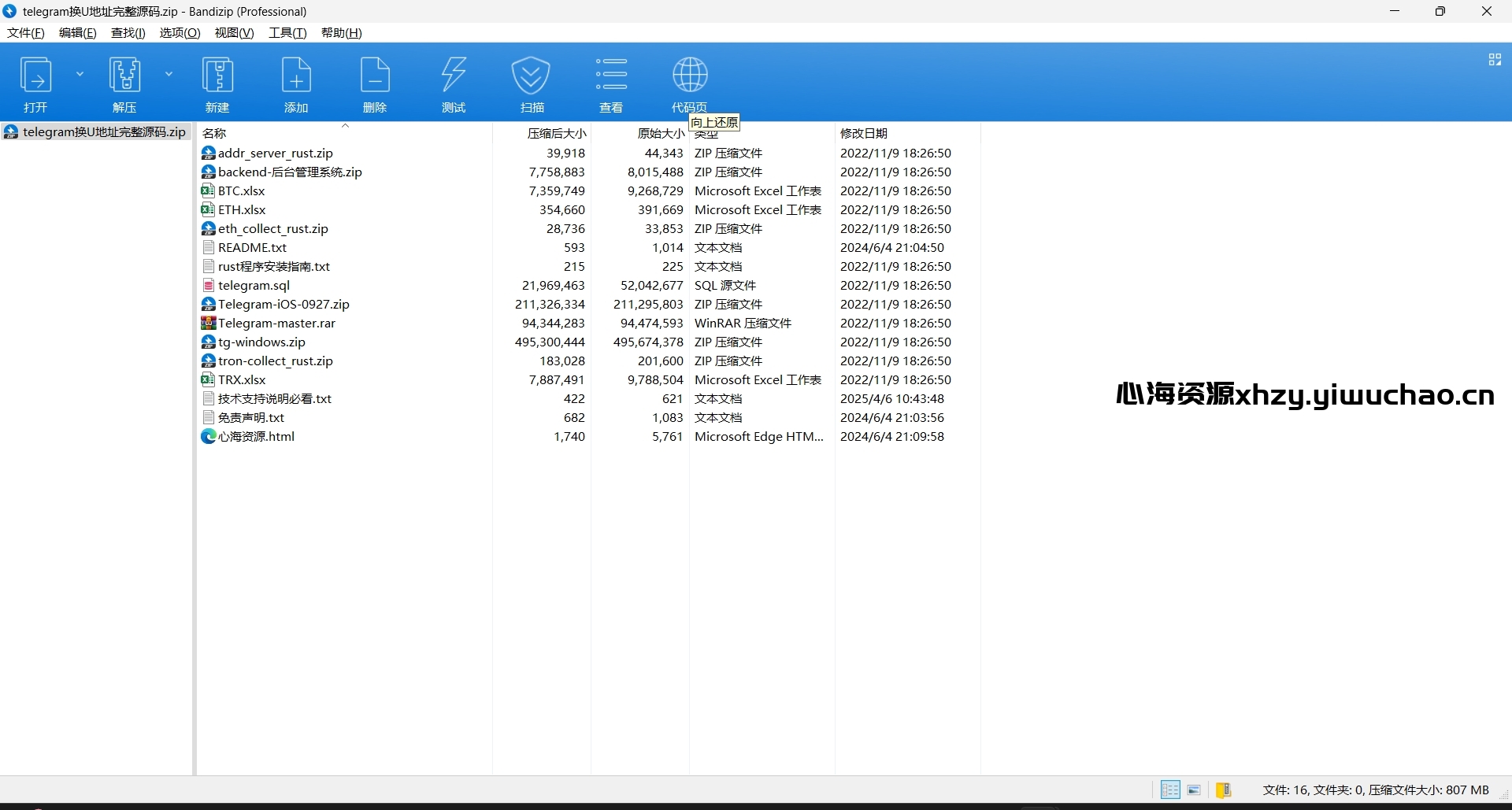The width and height of the screenshot is (1512, 810).
Task: Click the Microsoft Edge HTM... type cell
Action: click(x=759, y=436)
